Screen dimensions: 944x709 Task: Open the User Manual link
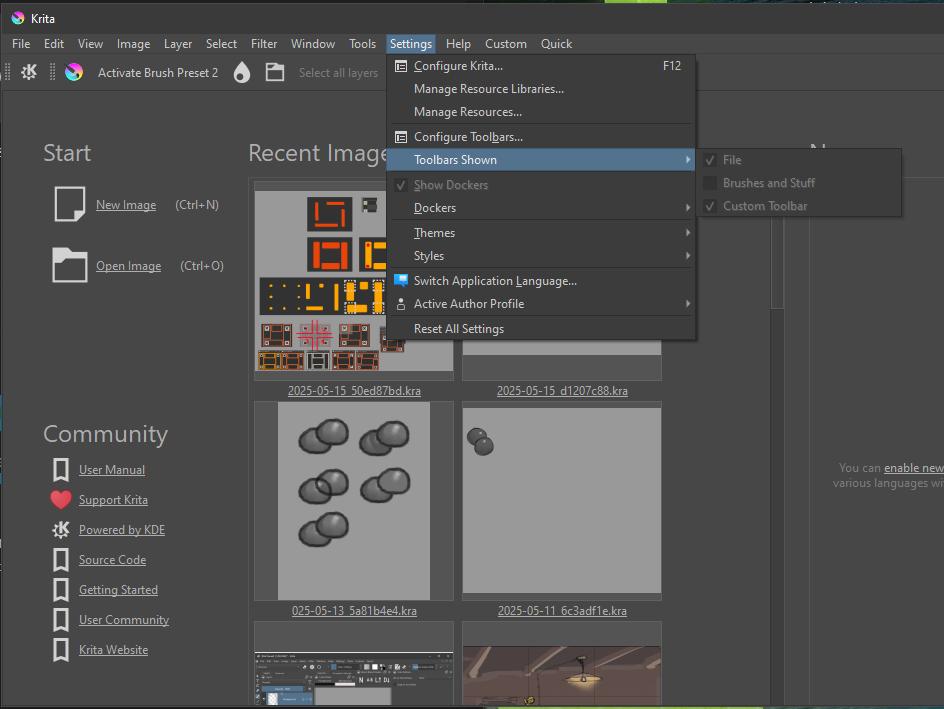tap(112, 470)
